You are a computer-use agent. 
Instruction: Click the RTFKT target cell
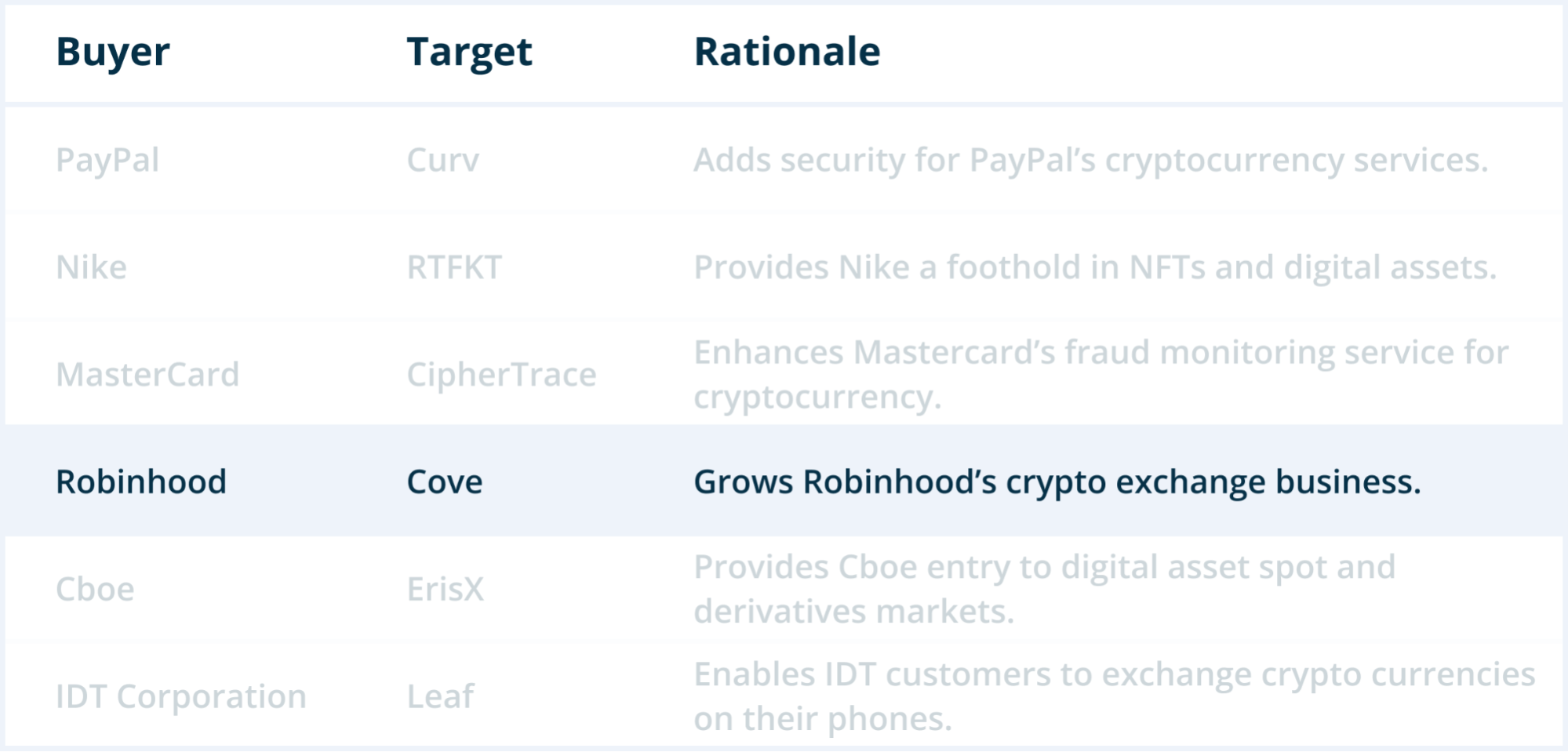(x=453, y=268)
